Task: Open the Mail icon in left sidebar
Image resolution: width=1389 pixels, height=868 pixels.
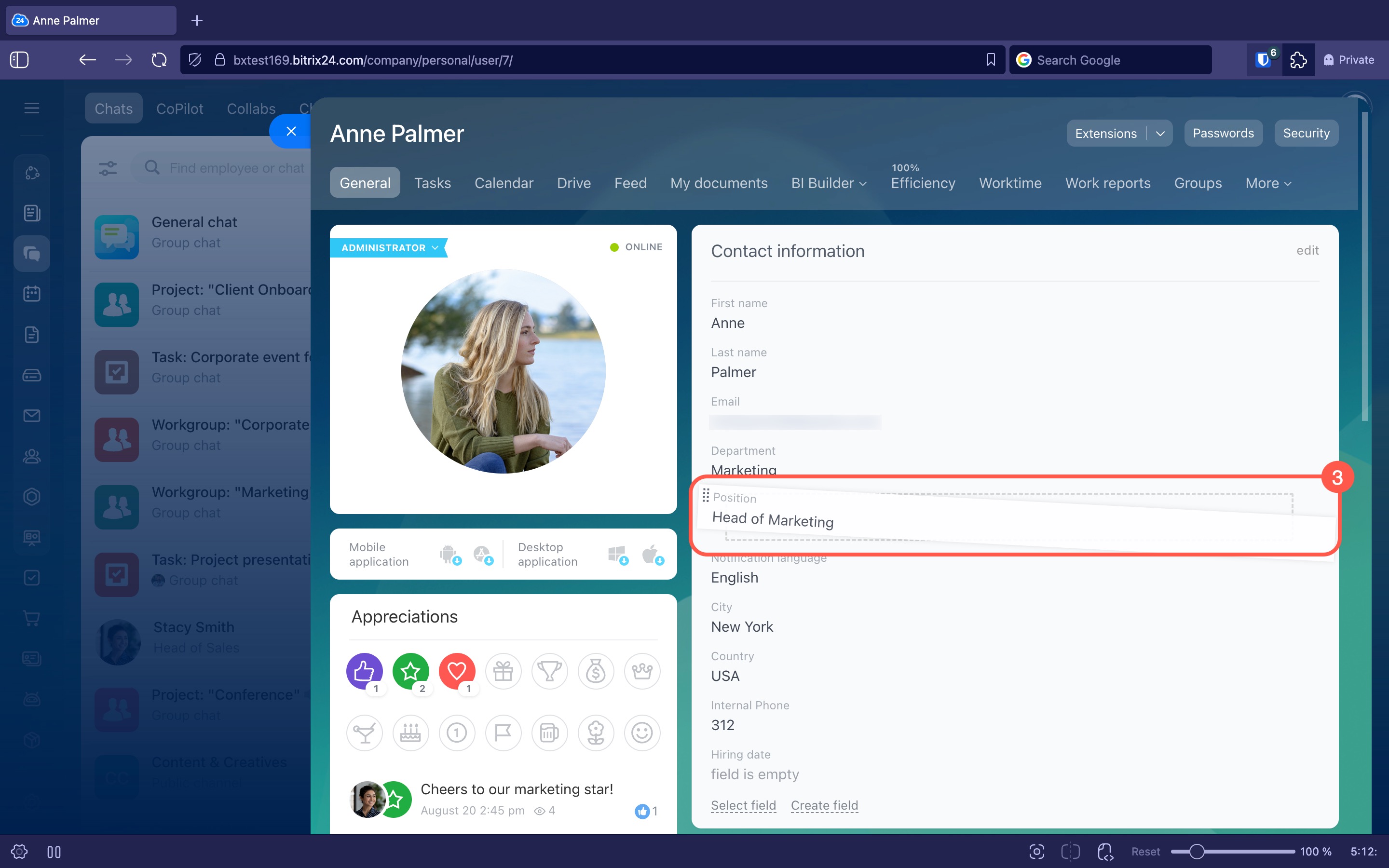Action: pos(31,416)
